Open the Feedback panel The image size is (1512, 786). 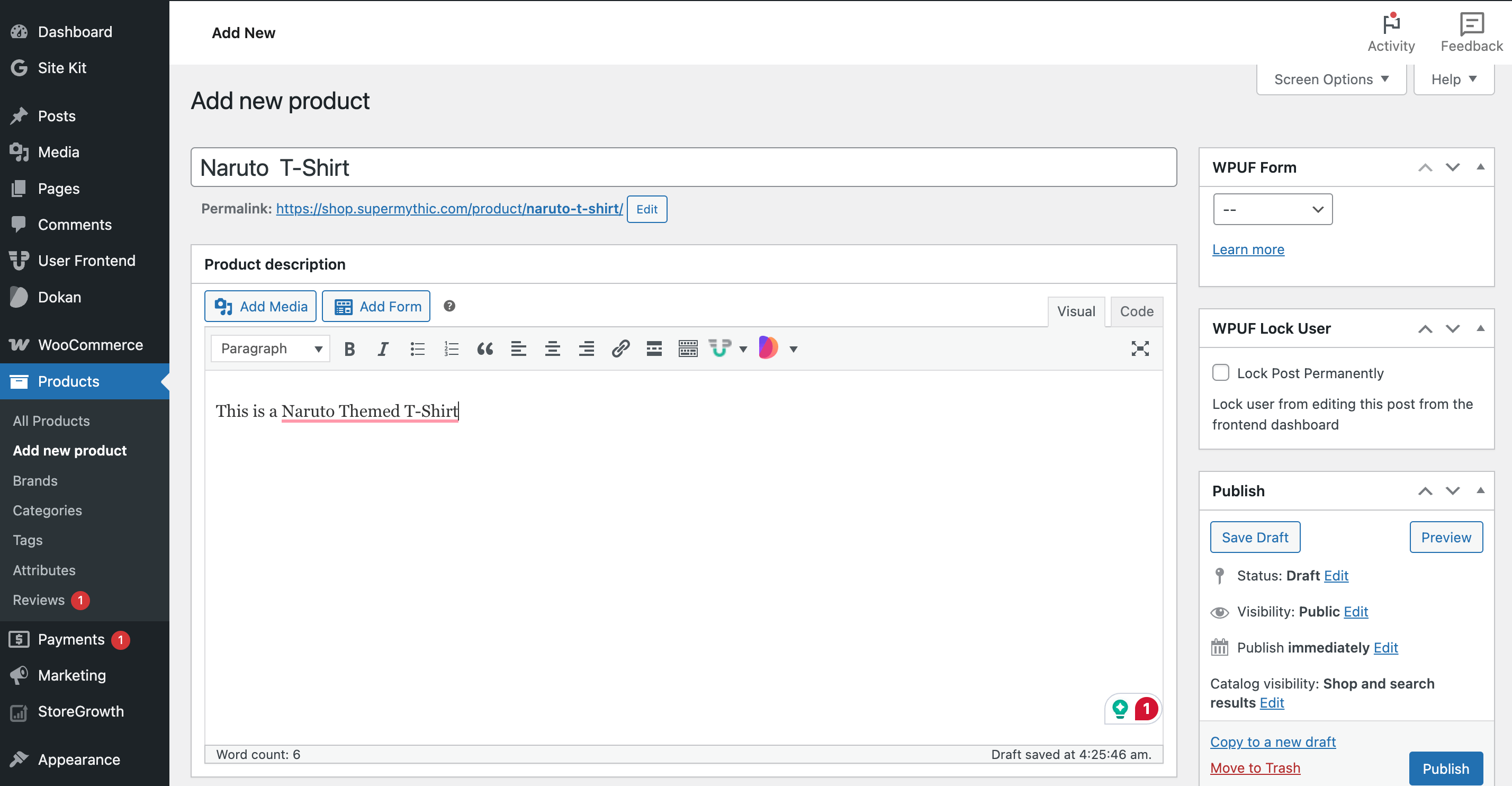point(1472,33)
